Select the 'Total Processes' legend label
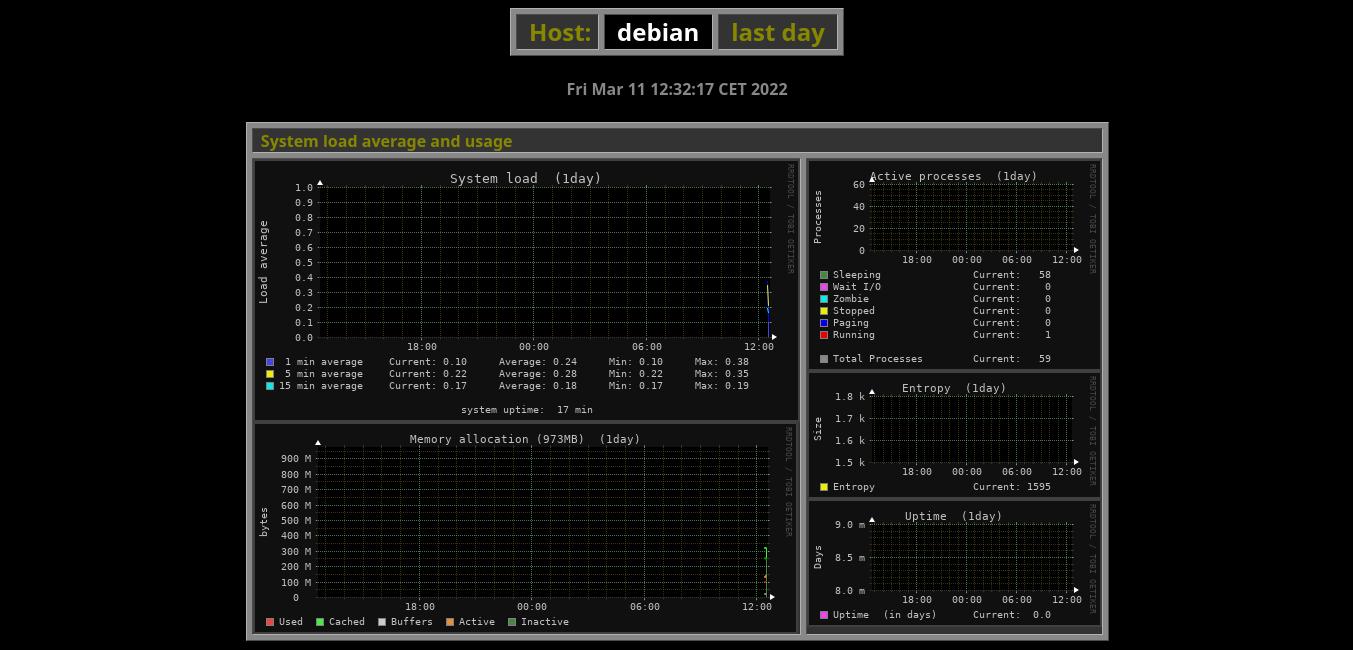Screen dimensions: 1353x650 click(x=878, y=359)
